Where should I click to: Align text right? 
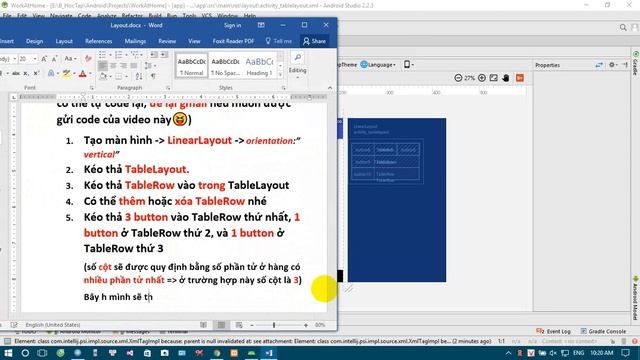(x=123, y=66)
